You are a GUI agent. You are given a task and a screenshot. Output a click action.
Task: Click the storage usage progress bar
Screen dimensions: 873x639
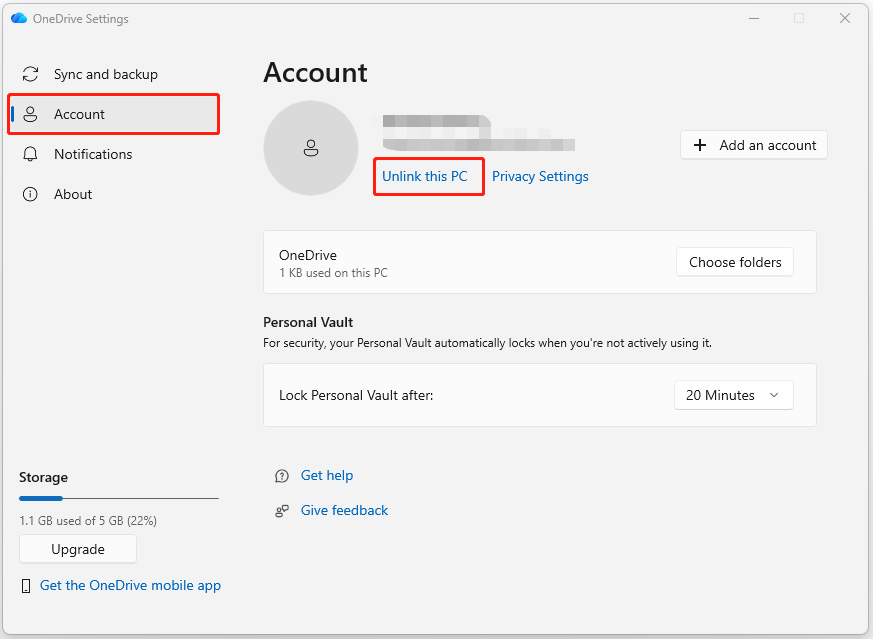(x=118, y=498)
